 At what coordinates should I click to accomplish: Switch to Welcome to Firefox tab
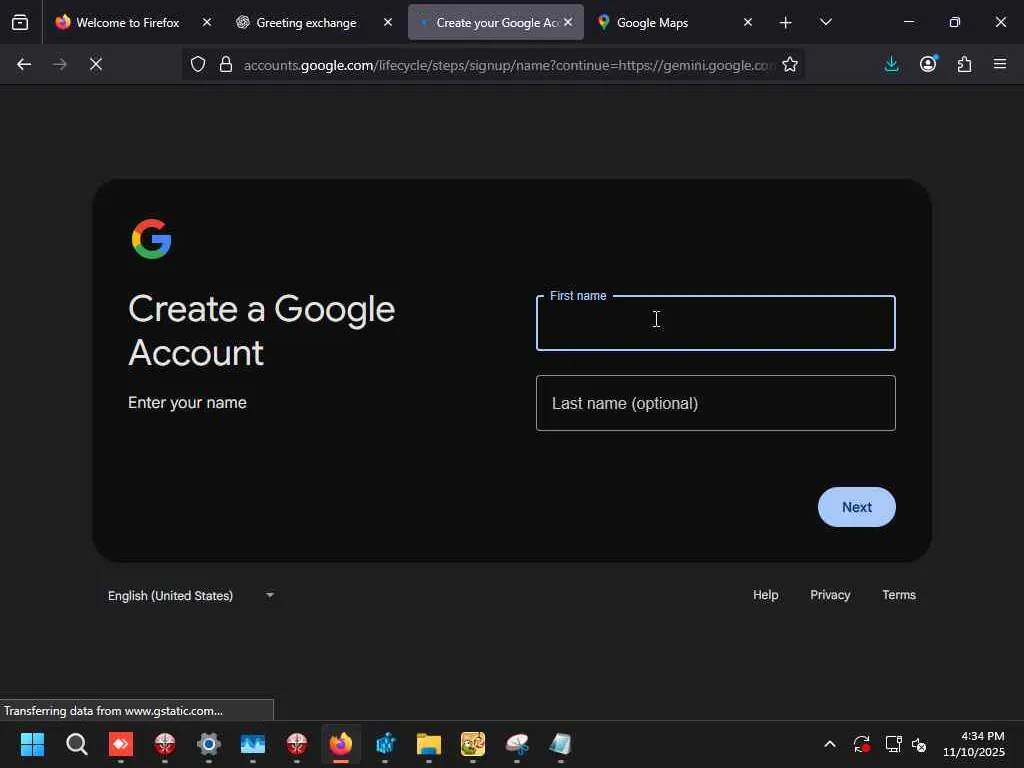[x=127, y=23]
